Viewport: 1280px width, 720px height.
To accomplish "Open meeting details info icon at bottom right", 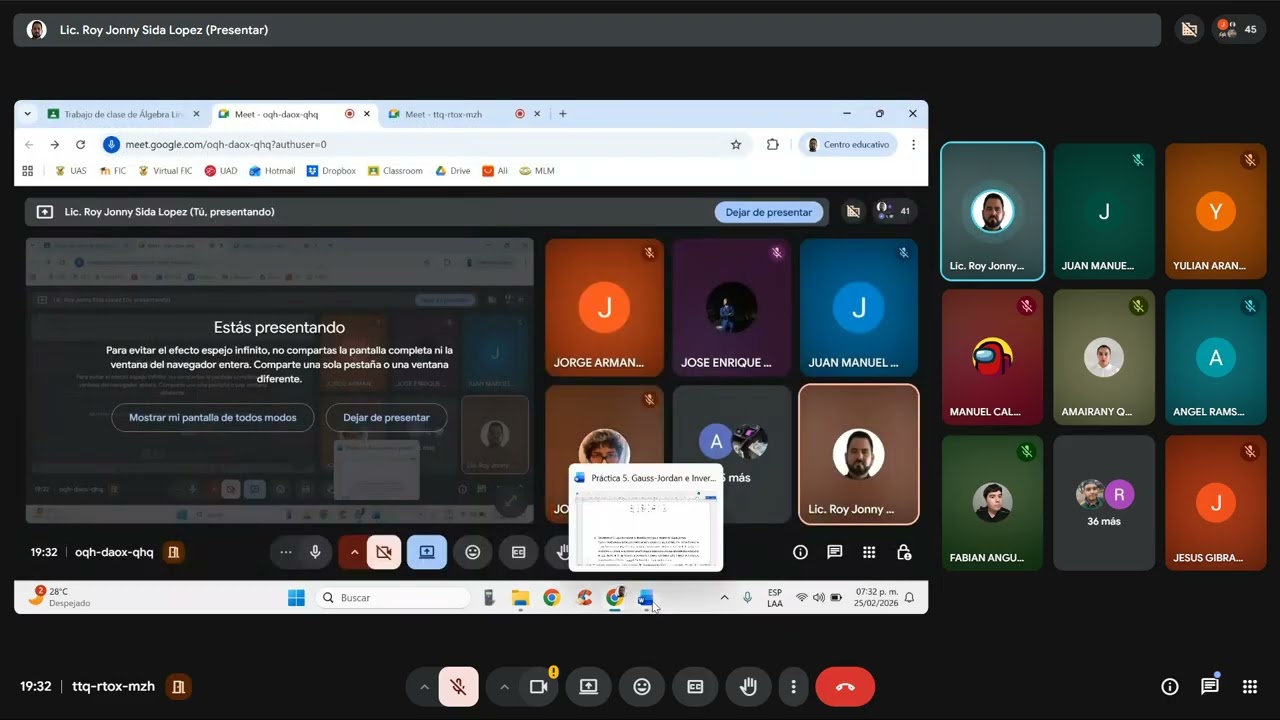I will pos(1170,687).
